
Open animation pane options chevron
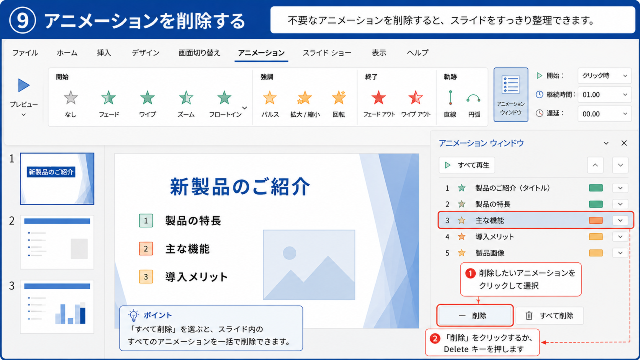click(x=606, y=143)
